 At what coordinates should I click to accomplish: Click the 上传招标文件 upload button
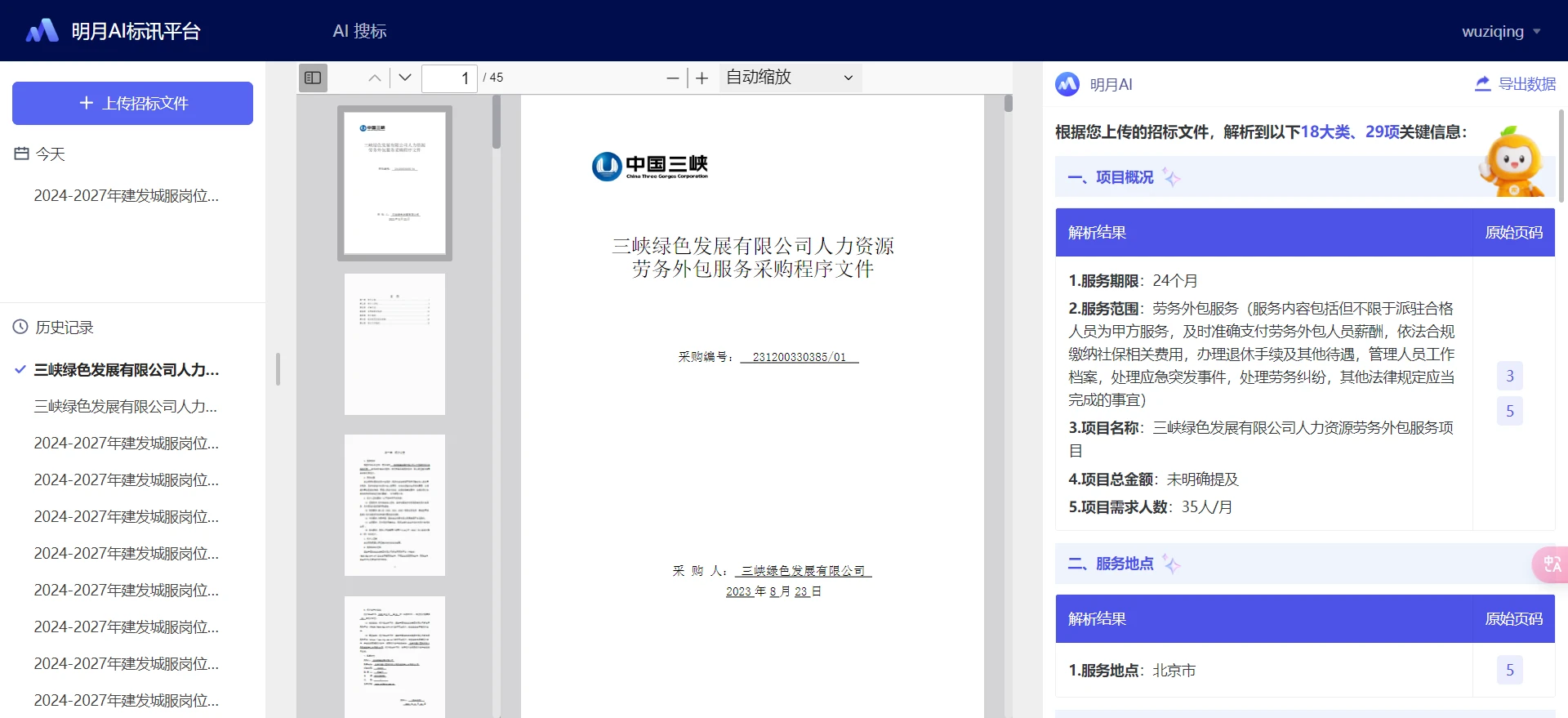[x=132, y=103]
